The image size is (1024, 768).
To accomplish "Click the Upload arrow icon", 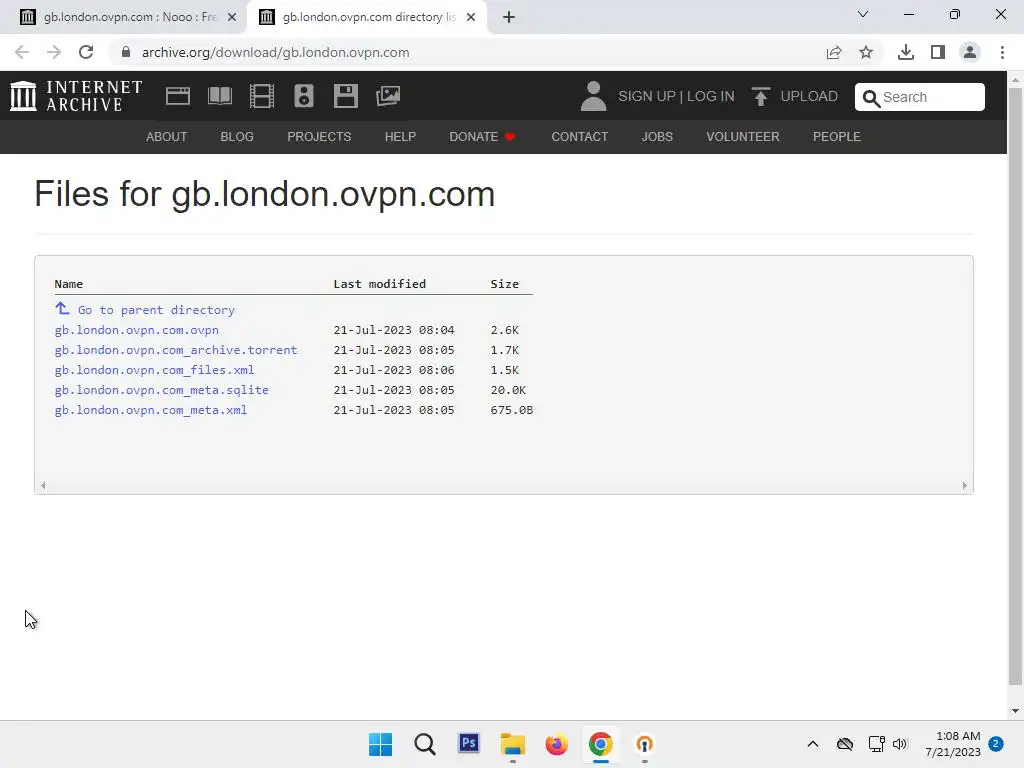I will 760,96.
